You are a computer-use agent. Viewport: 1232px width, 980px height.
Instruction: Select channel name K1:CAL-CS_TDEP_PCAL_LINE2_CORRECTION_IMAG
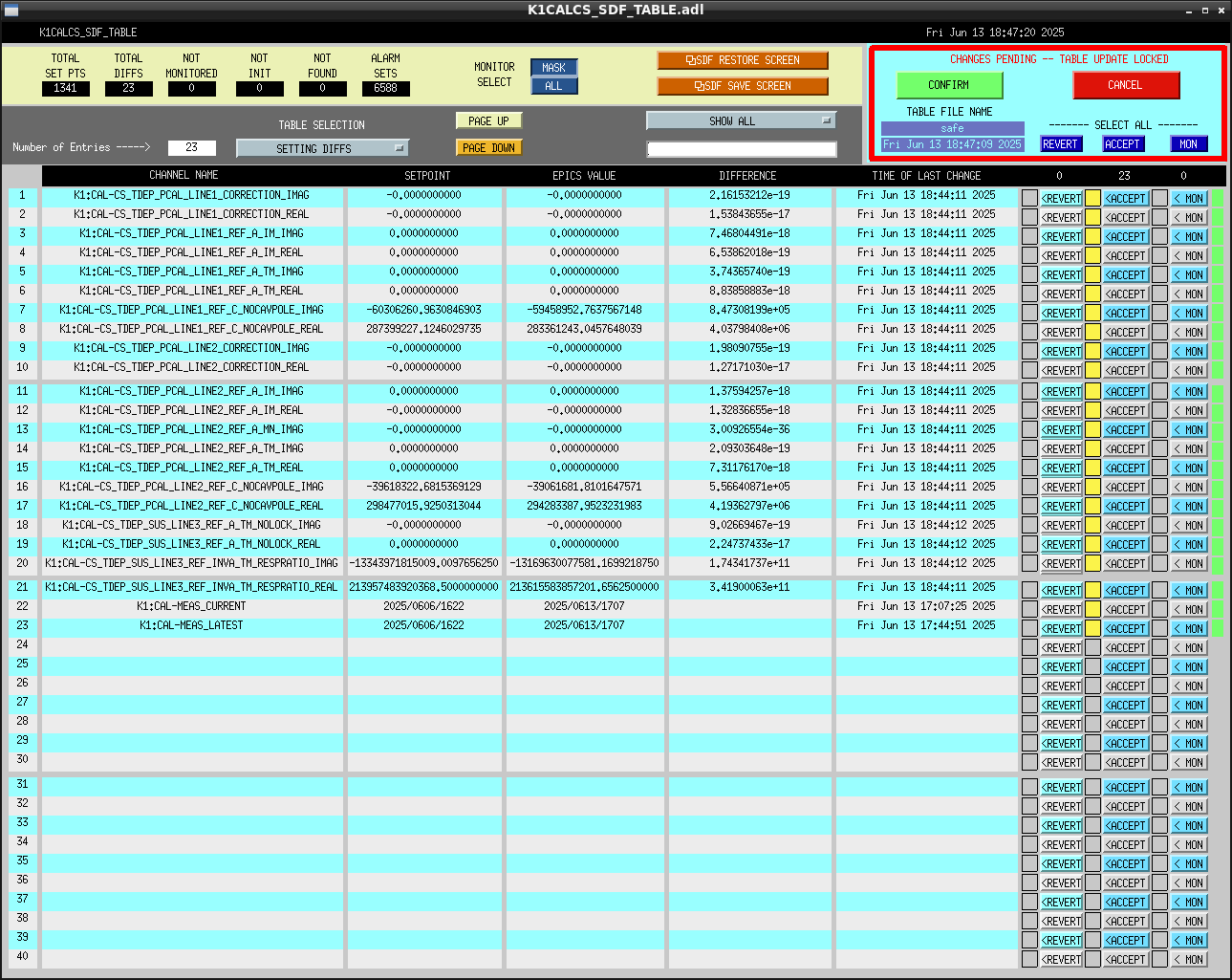coord(191,348)
